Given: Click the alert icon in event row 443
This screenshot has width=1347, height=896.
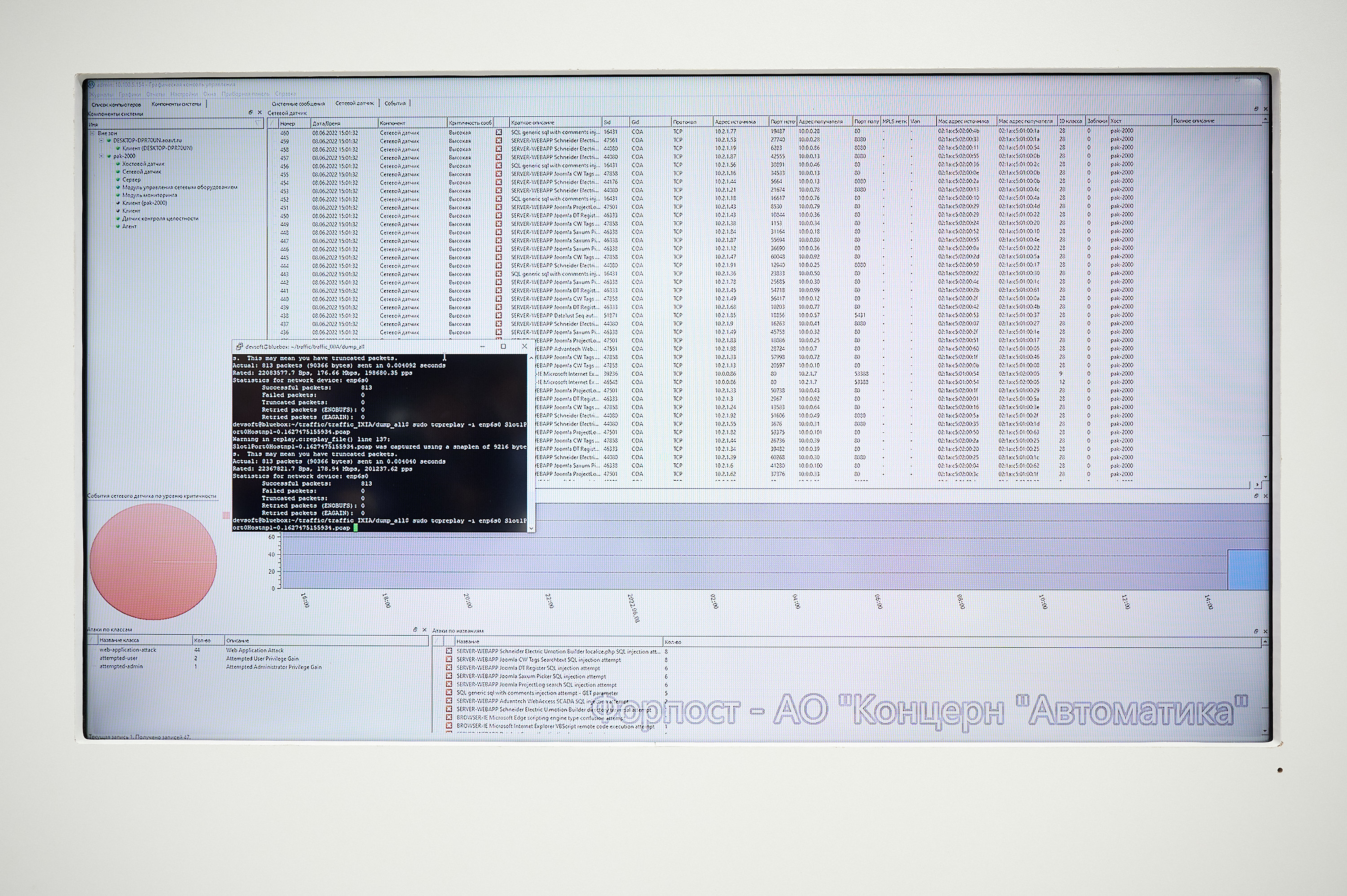Looking at the screenshot, I should [499, 274].
